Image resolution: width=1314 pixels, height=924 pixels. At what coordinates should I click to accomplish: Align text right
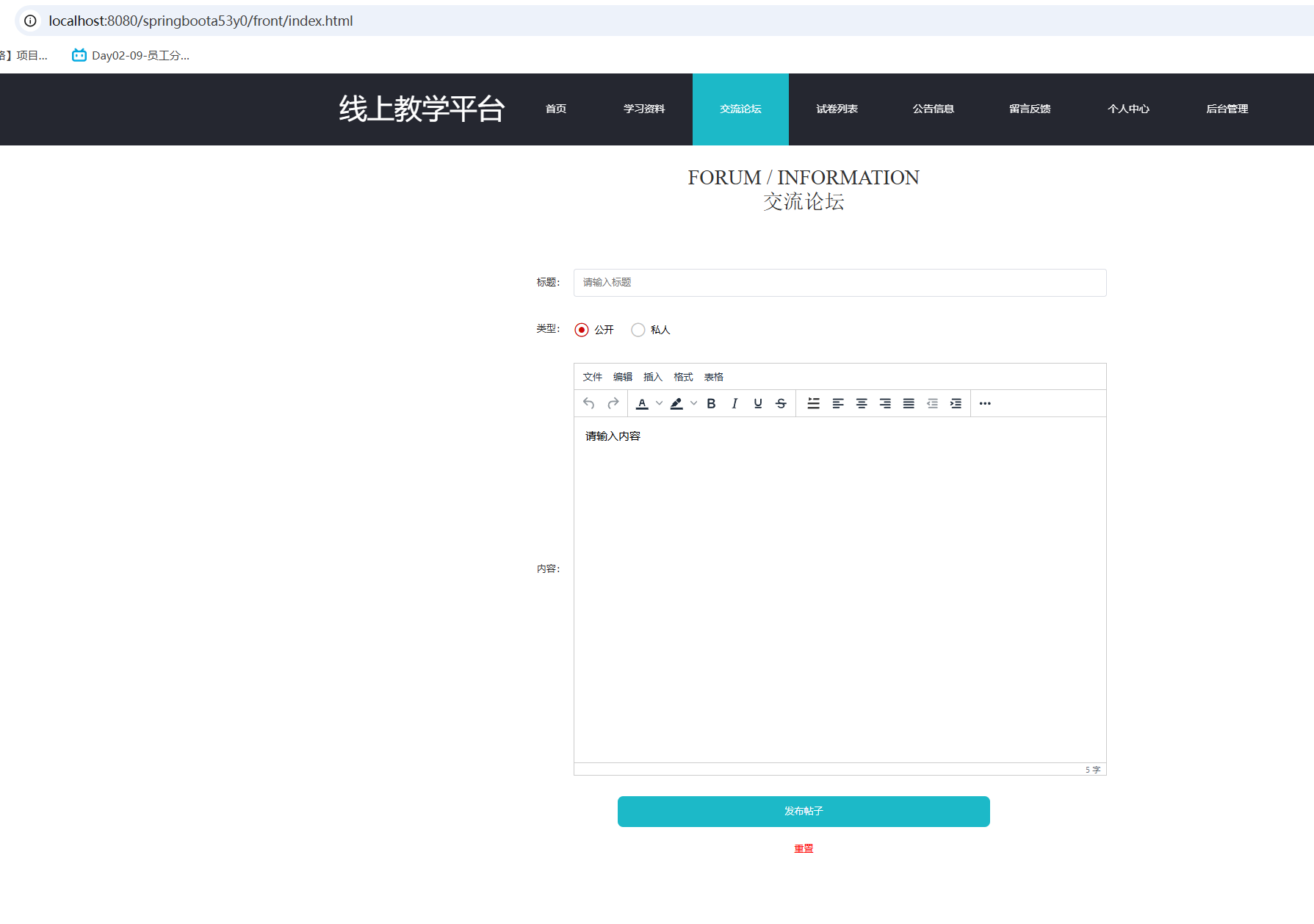pos(885,403)
